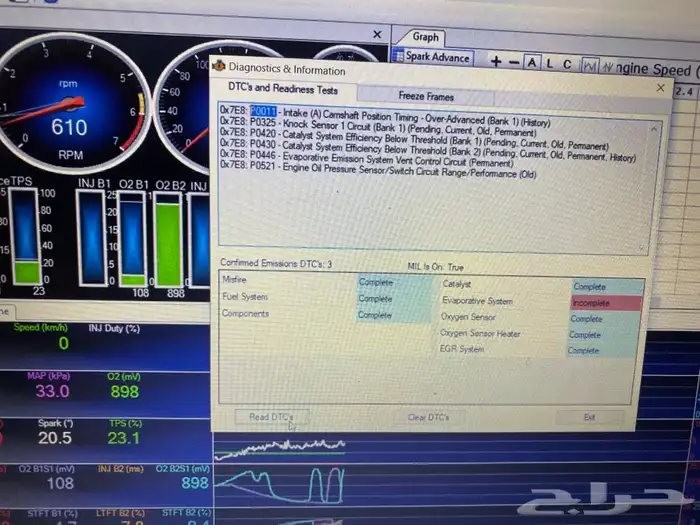This screenshot has width=700, height=525.
Task: Select the line graph style icon
Action: (590, 66)
